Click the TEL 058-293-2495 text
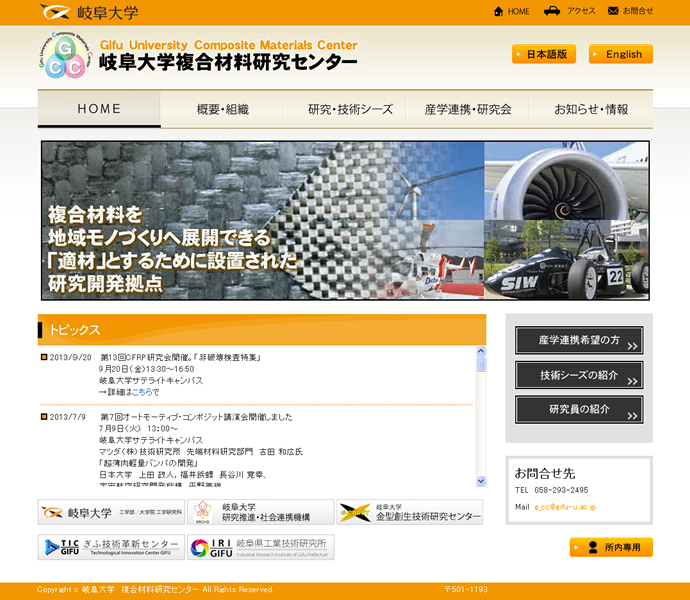690x600 pixels. pyautogui.click(x=551, y=490)
